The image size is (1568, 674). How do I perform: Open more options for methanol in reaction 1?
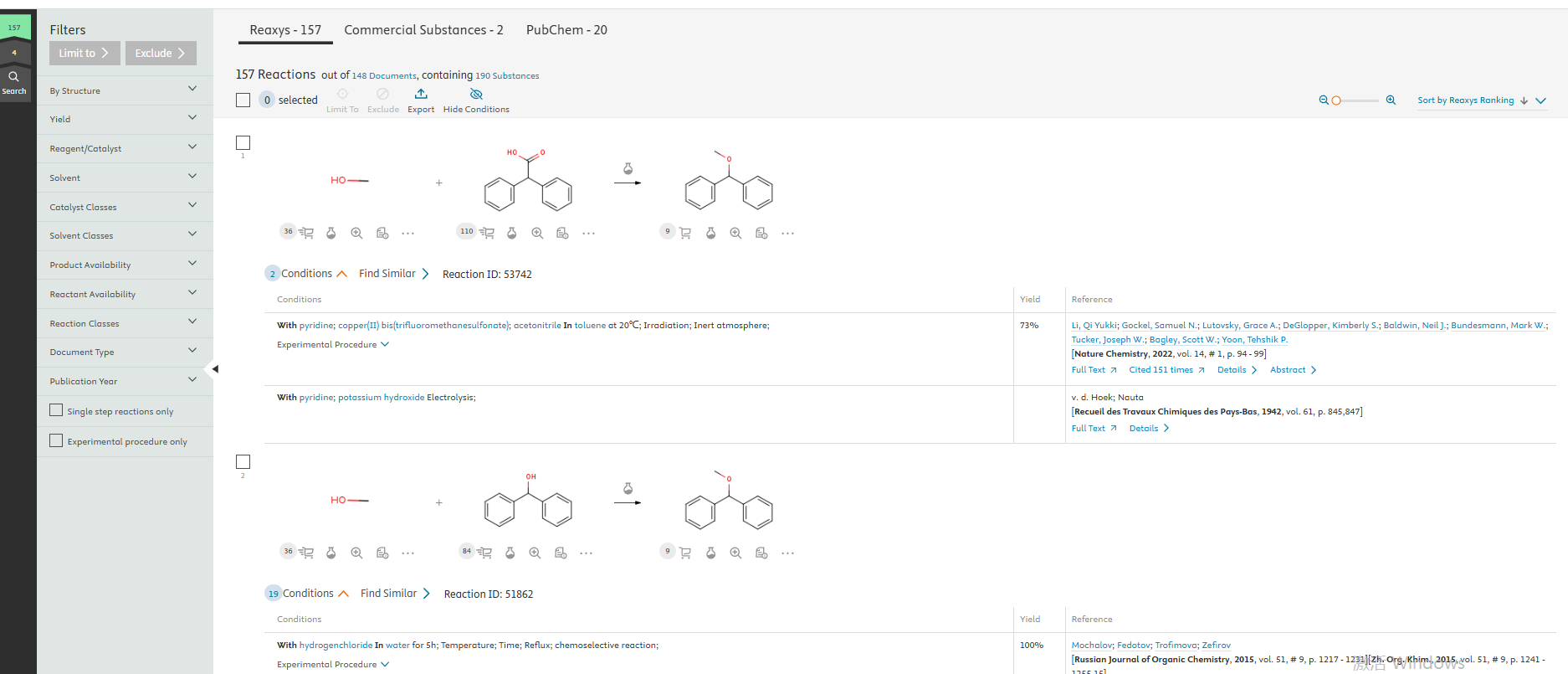click(x=408, y=233)
